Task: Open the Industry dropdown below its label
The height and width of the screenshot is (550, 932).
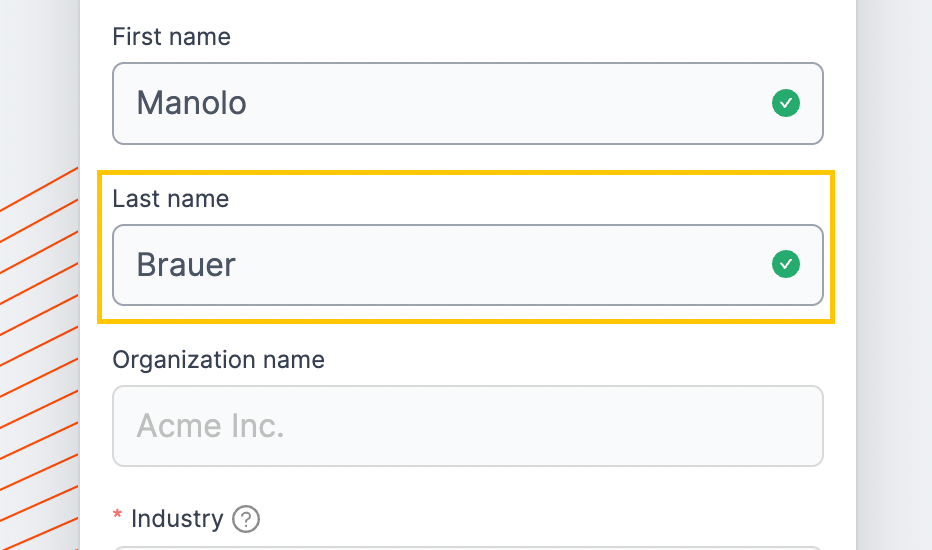Action: (x=468, y=548)
